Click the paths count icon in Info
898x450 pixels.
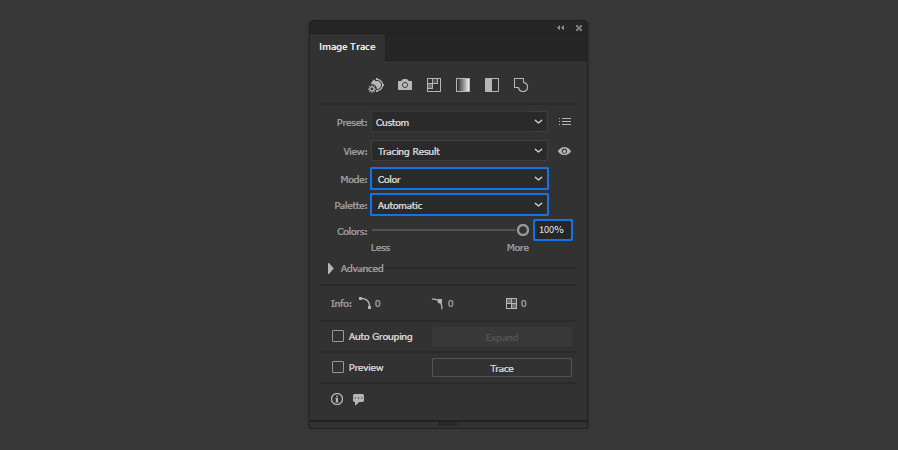click(365, 303)
